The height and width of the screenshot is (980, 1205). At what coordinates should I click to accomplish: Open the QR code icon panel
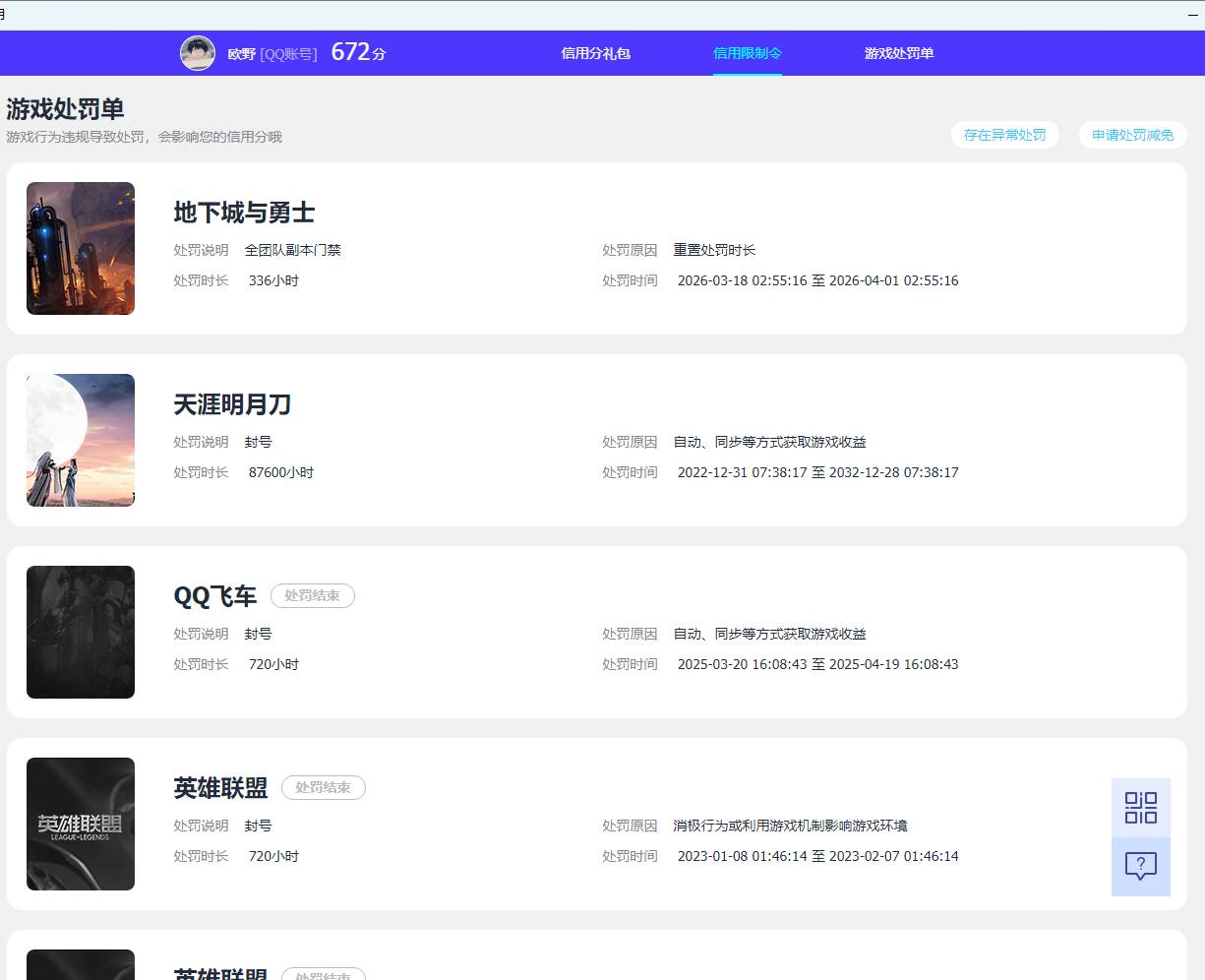1141,808
